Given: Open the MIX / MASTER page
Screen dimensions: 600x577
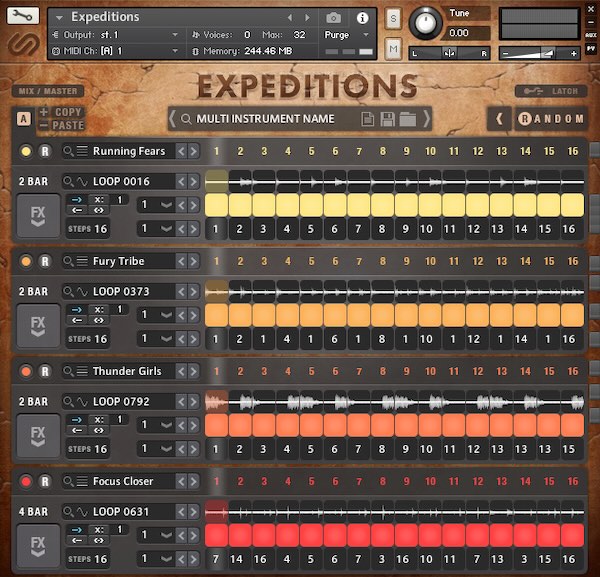Looking at the screenshot, I should [48, 91].
